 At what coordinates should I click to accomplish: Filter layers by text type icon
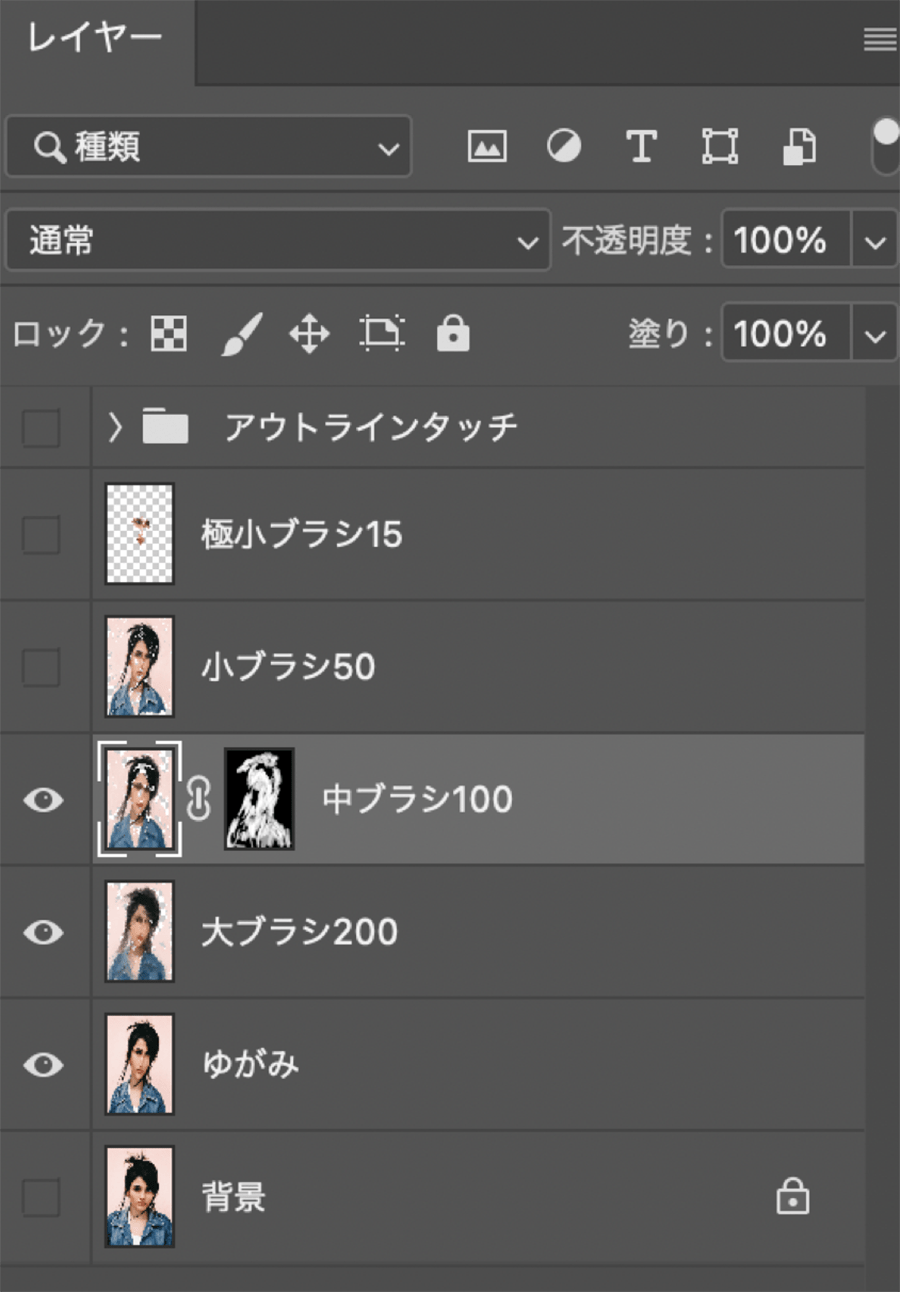pyautogui.click(x=641, y=146)
